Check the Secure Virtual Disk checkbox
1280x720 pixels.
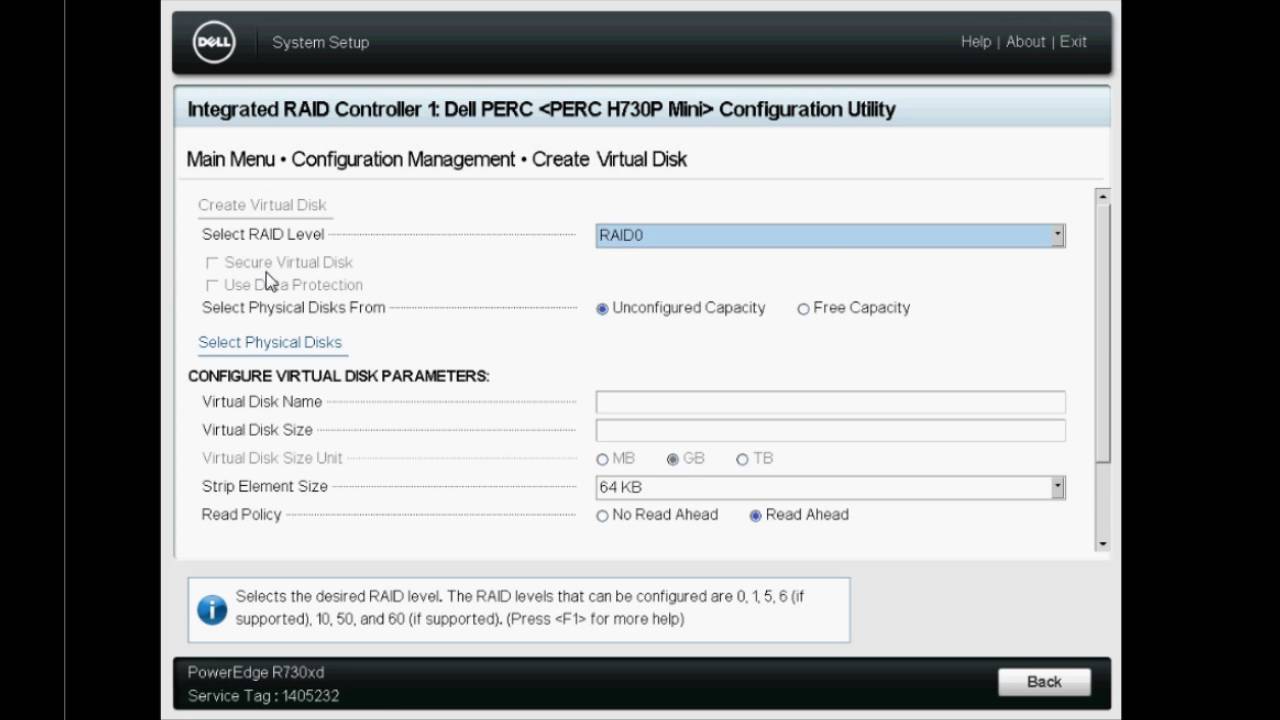(x=212, y=263)
